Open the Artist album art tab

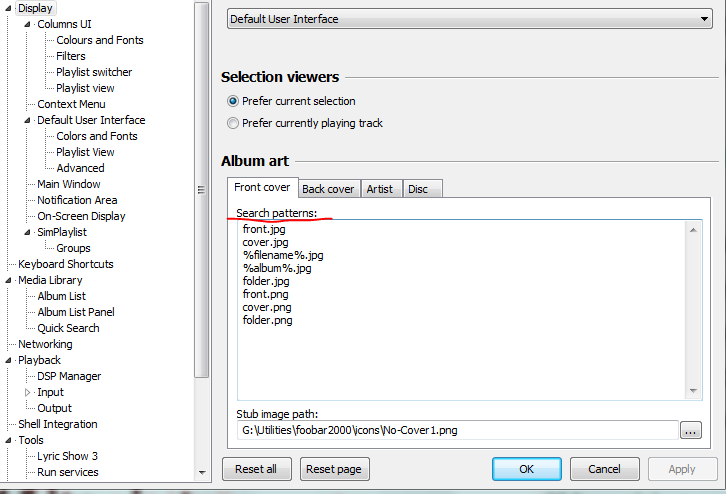(x=380, y=189)
